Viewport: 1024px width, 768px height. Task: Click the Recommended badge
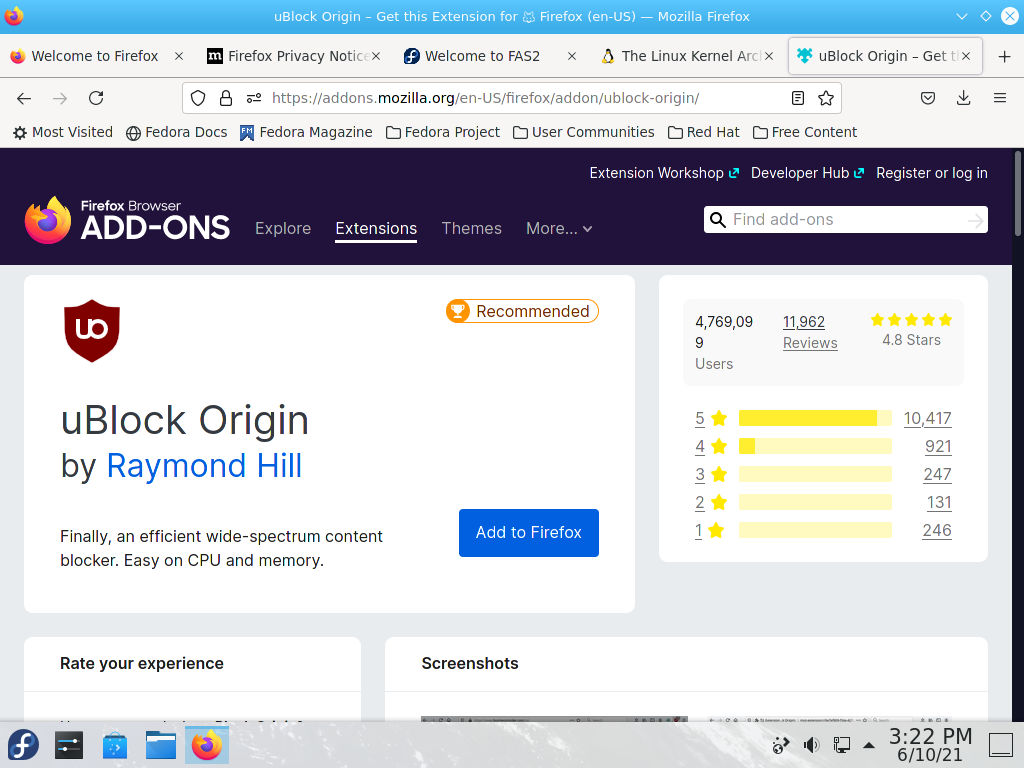pos(522,312)
